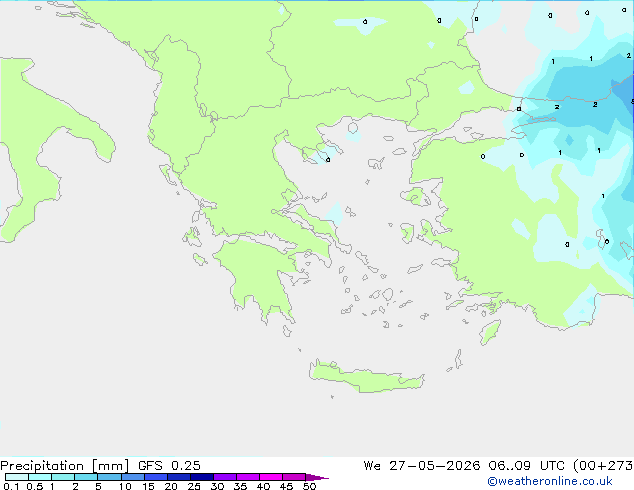
Task: Click the 2 mm legend color swatch
Action: pos(86,477)
